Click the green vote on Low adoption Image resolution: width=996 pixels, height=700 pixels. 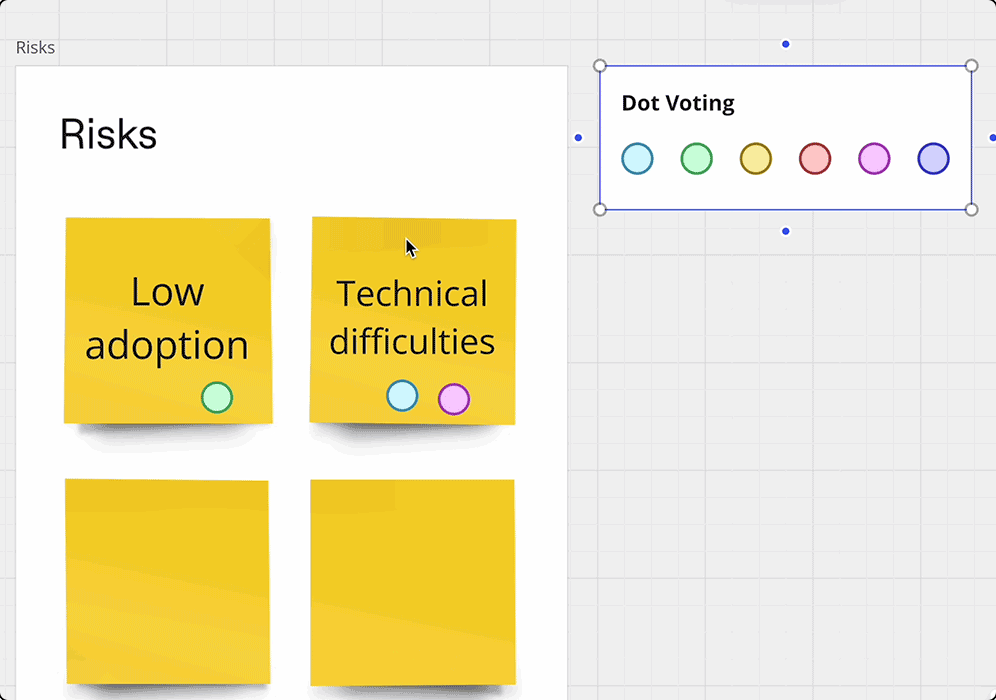coord(217,397)
